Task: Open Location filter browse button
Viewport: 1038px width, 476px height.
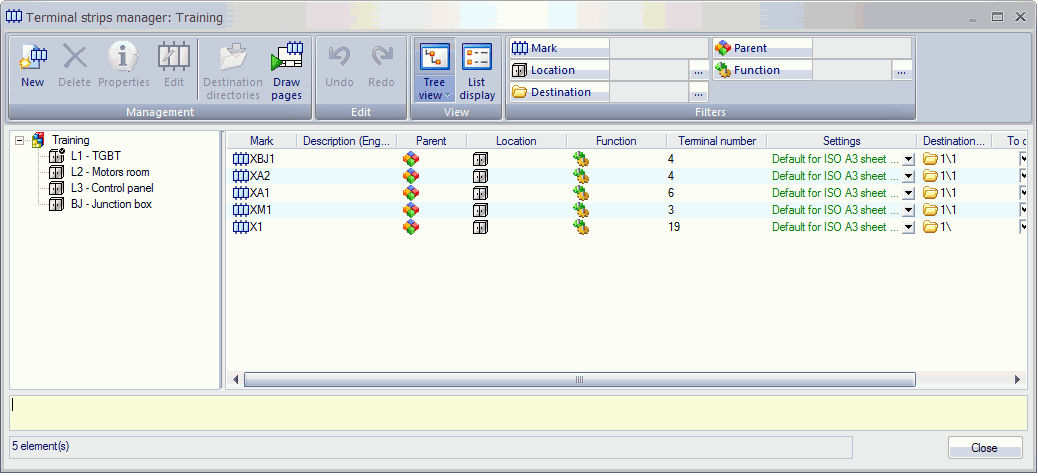Action: 698,71
